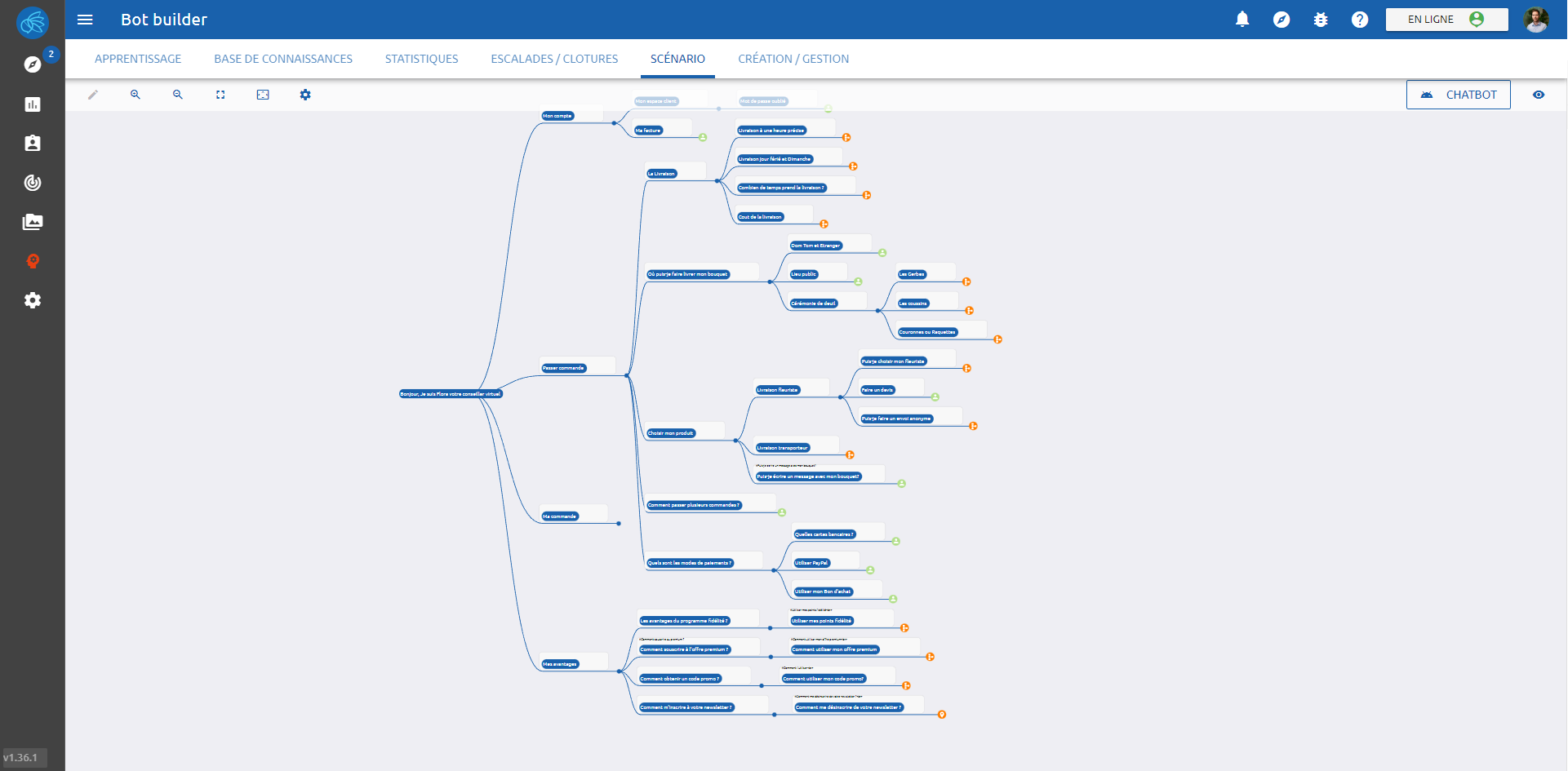Select the 'Ma commande' scenario node
Viewport: 1568px width, 771px height.
[x=560, y=516]
